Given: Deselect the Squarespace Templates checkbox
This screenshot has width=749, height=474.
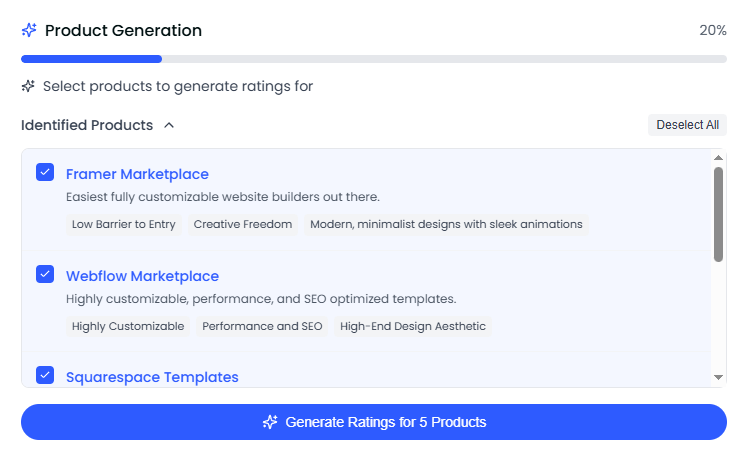Looking at the screenshot, I should (x=45, y=375).
